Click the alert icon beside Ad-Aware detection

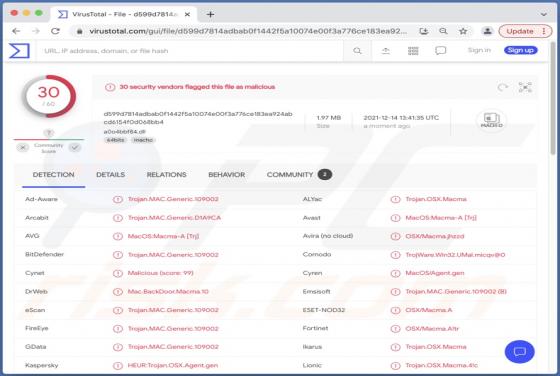(x=118, y=199)
